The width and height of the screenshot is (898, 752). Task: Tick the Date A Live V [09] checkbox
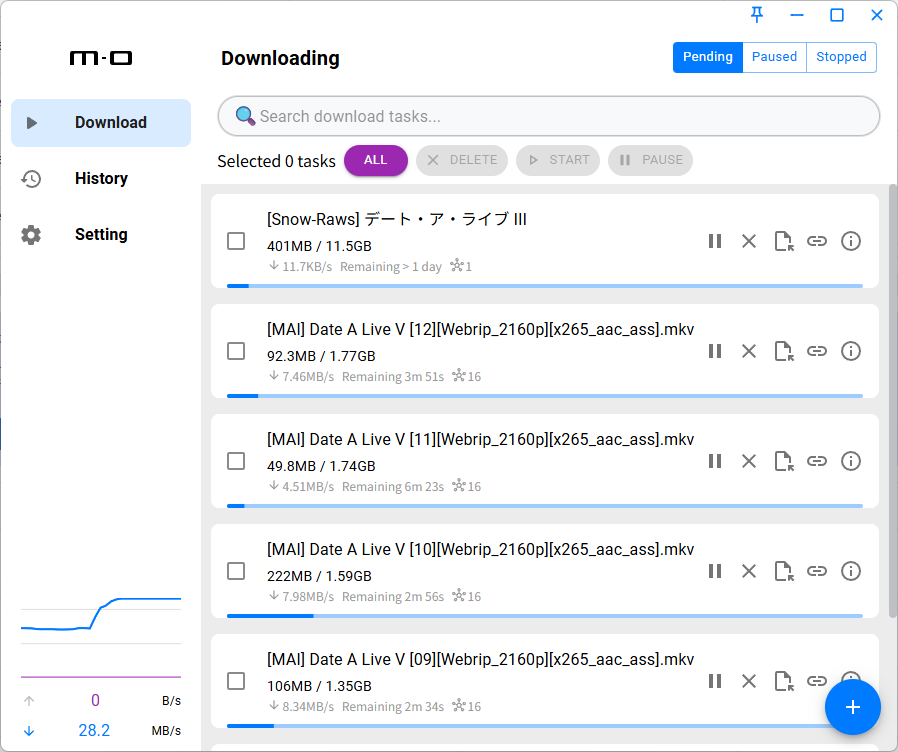click(236, 681)
